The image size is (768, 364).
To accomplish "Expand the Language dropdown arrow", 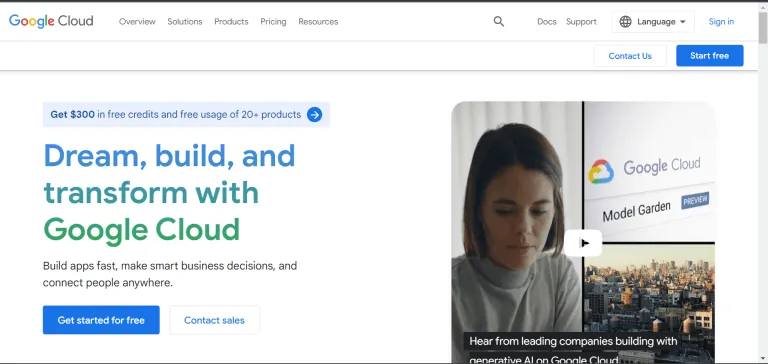I will [x=683, y=22].
